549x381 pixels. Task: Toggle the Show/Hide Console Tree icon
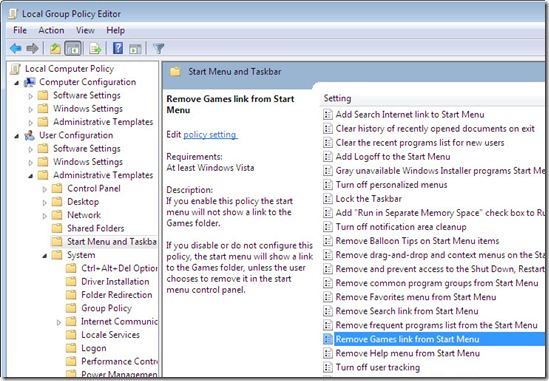tap(73, 48)
